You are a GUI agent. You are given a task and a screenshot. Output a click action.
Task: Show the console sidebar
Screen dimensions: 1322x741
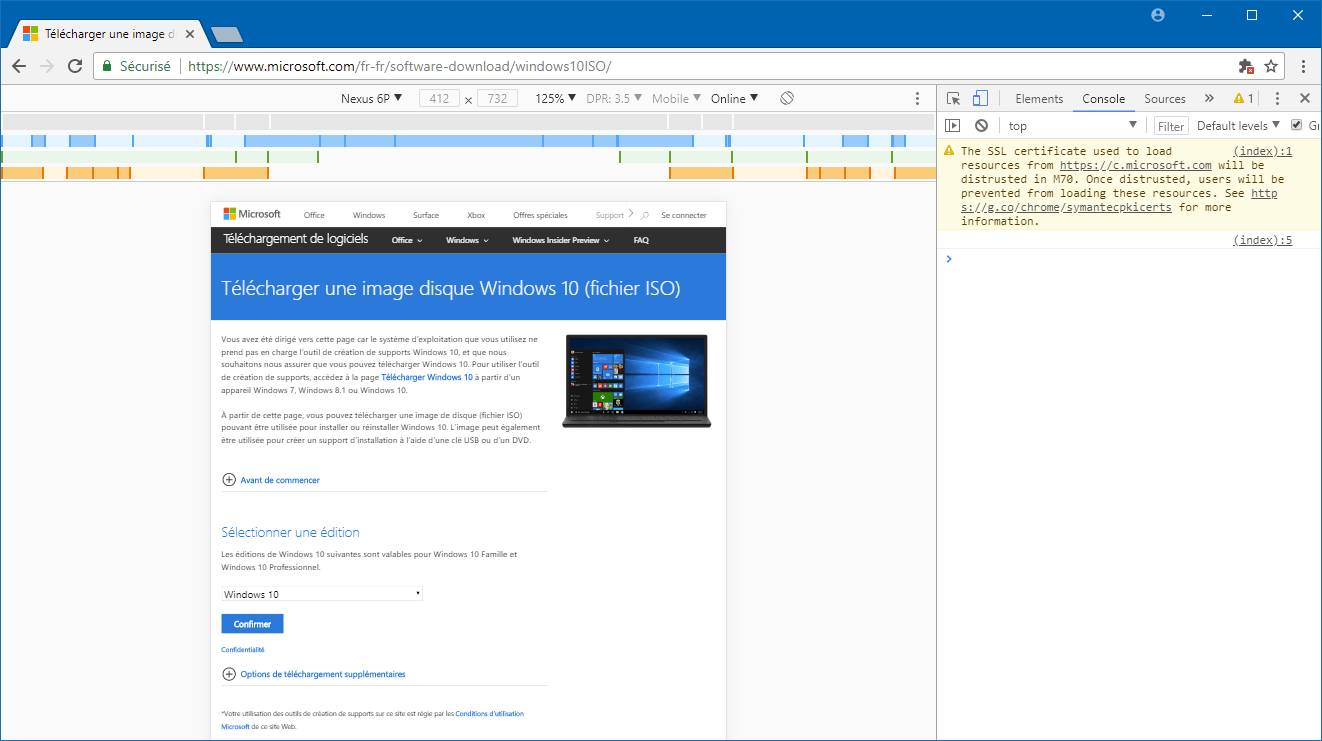pyautogui.click(x=953, y=125)
